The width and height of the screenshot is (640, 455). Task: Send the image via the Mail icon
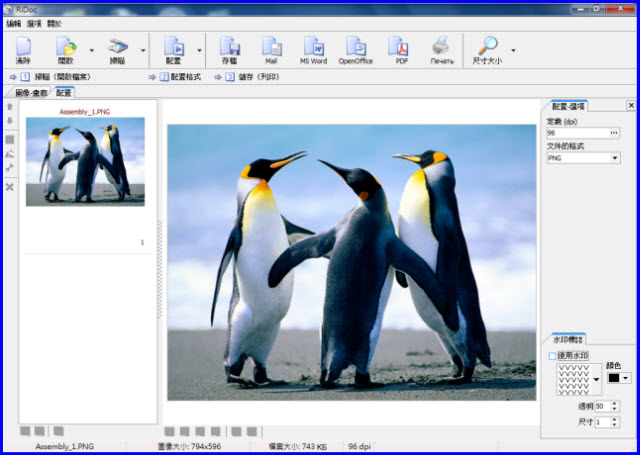point(270,48)
